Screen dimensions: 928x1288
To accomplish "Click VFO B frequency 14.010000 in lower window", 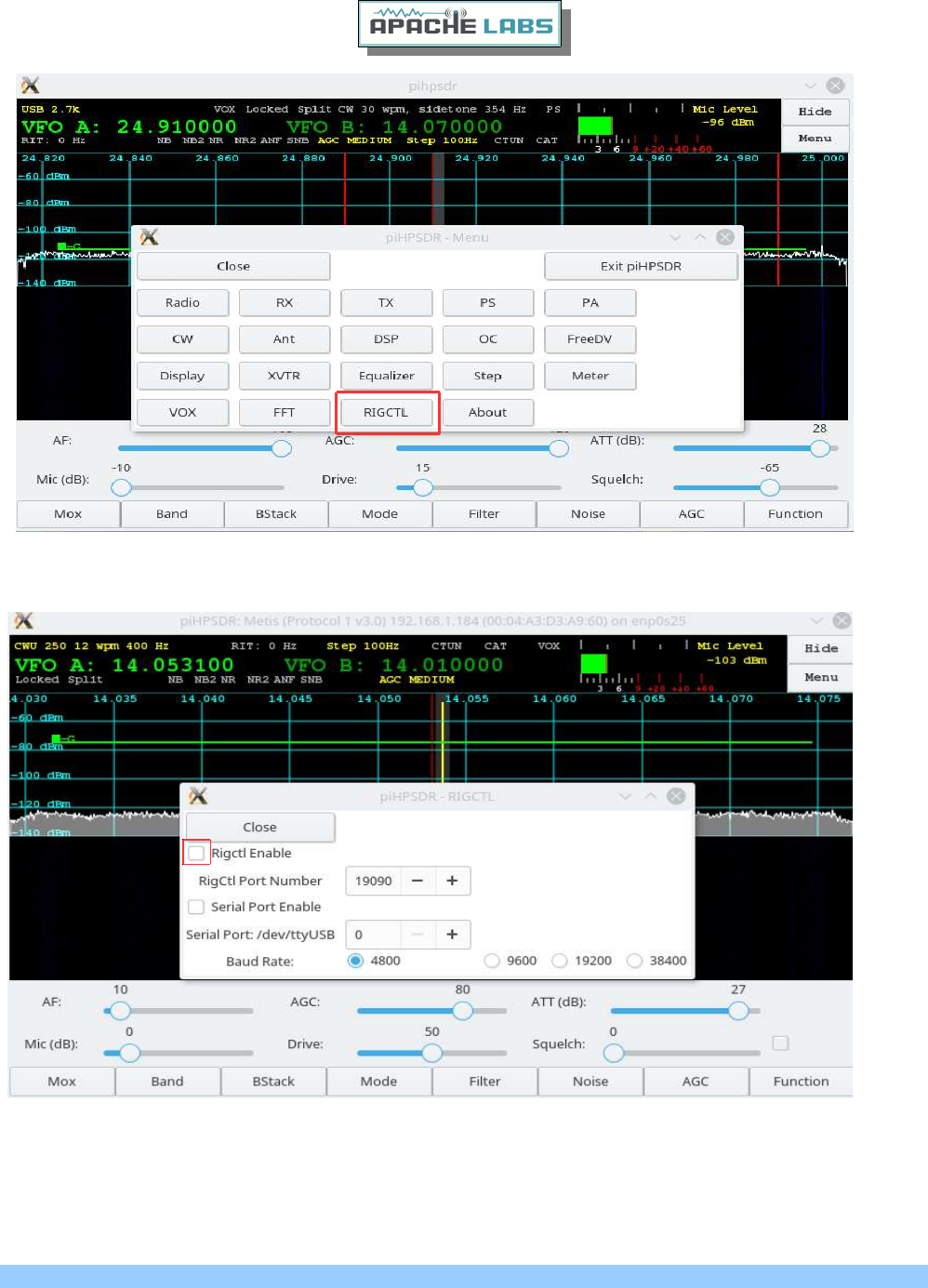I will (x=443, y=665).
